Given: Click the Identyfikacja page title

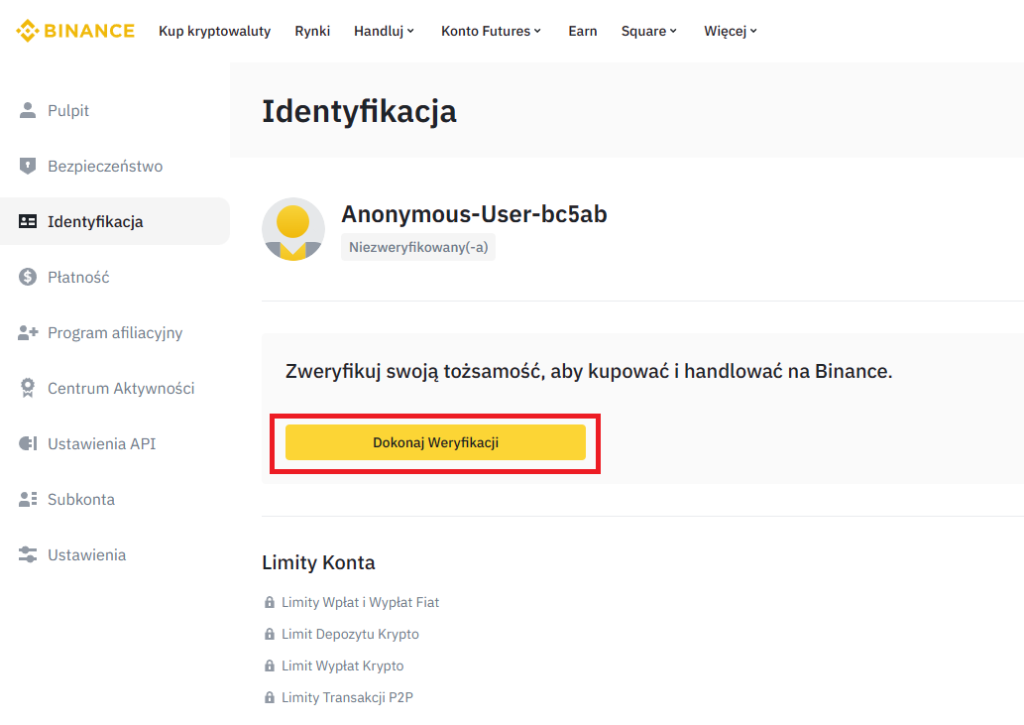Looking at the screenshot, I should click(359, 112).
